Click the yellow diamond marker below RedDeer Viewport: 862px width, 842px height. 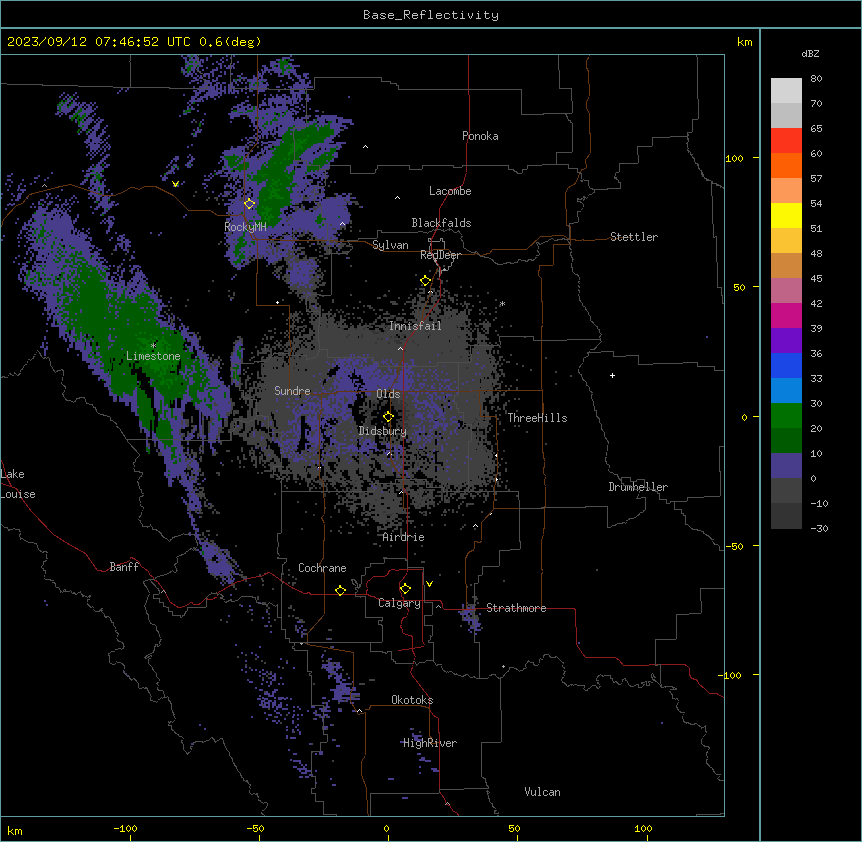[426, 281]
